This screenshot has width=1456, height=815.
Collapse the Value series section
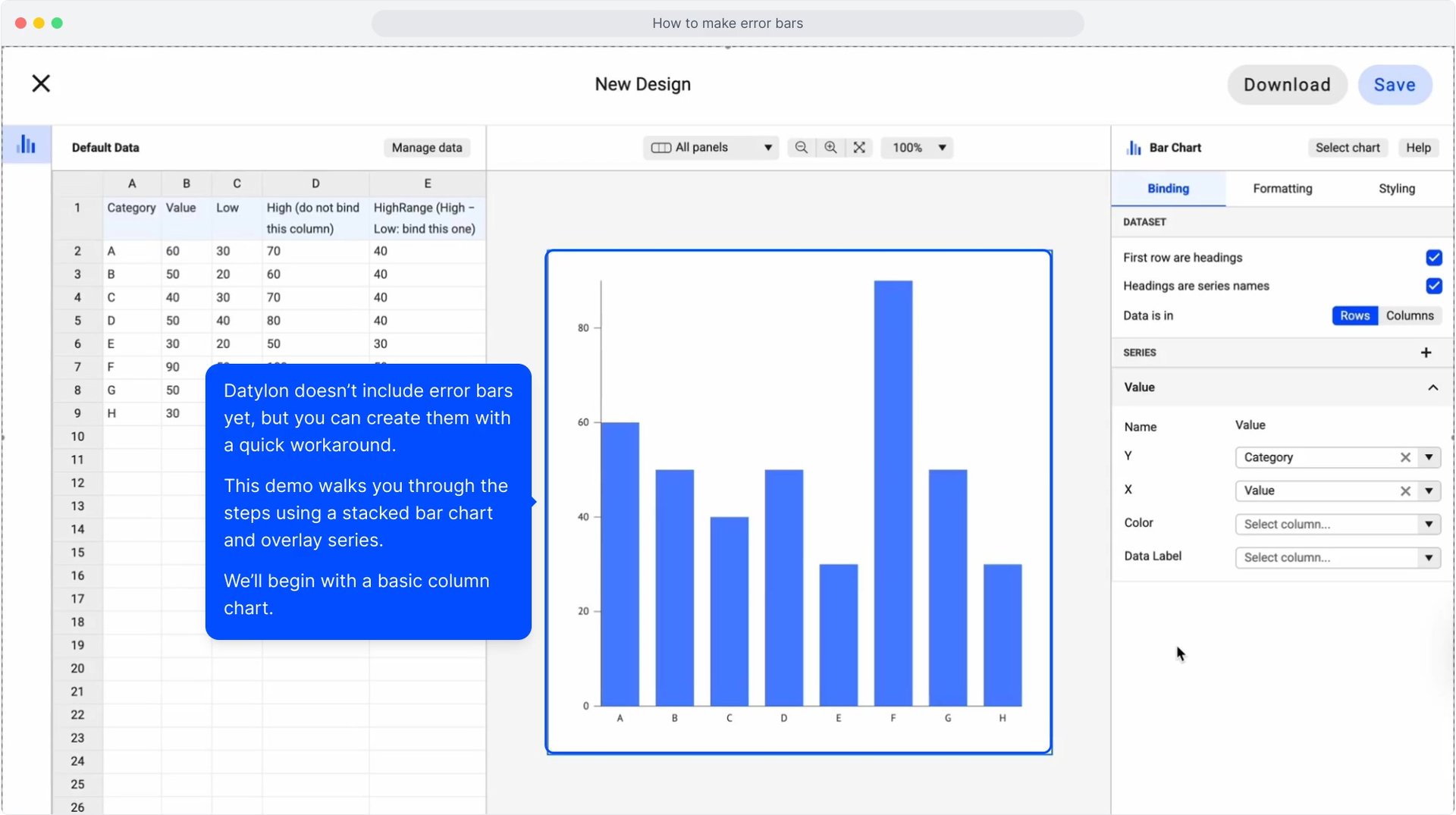(1432, 387)
